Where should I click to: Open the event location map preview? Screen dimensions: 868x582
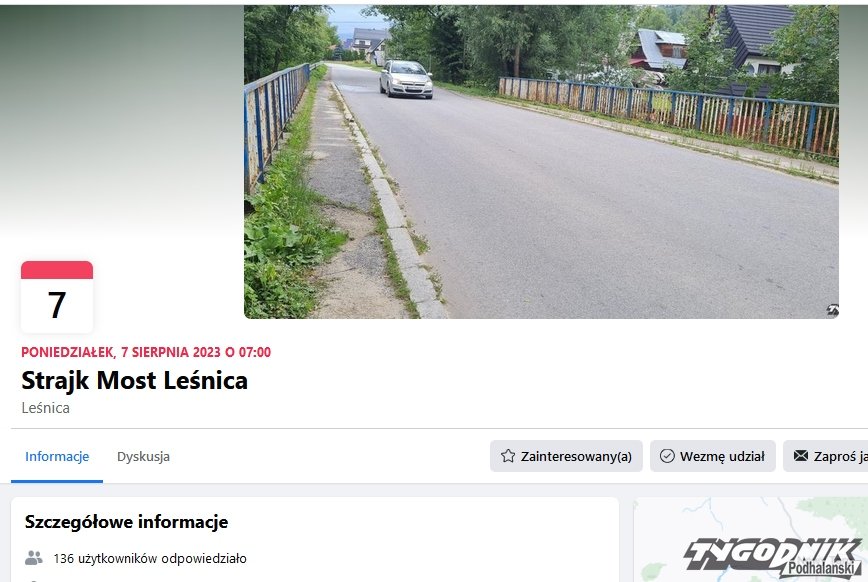click(751, 539)
